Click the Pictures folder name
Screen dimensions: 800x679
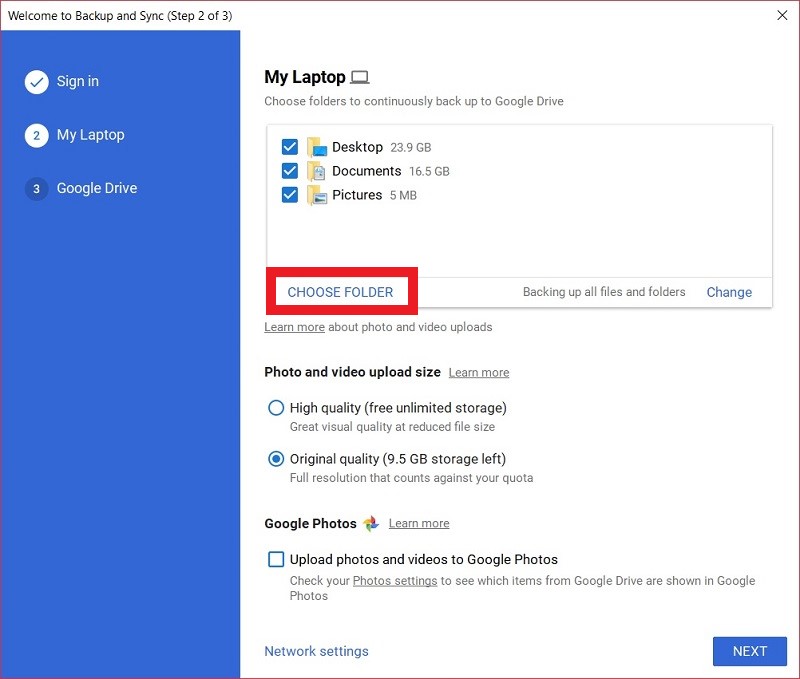(x=357, y=195)
